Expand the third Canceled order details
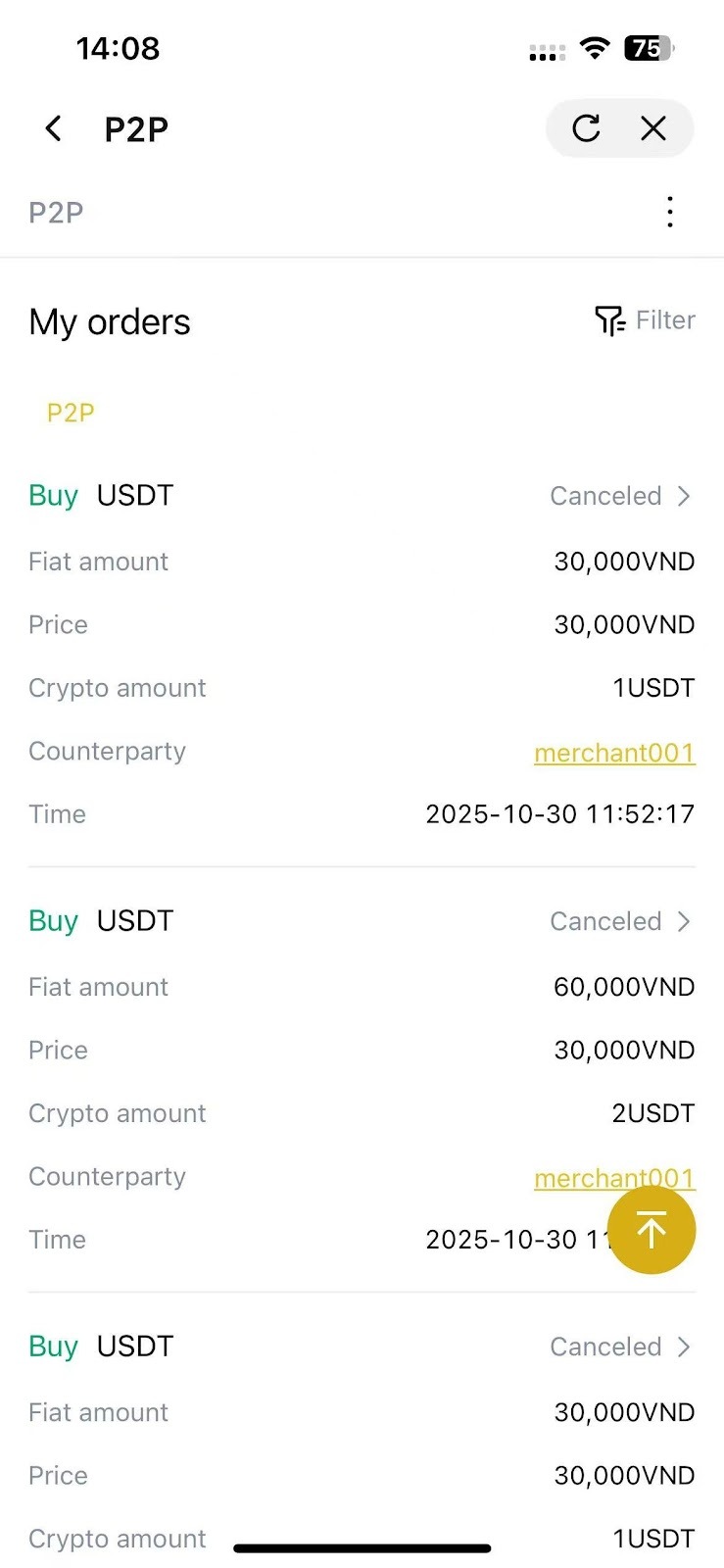 620,1347
